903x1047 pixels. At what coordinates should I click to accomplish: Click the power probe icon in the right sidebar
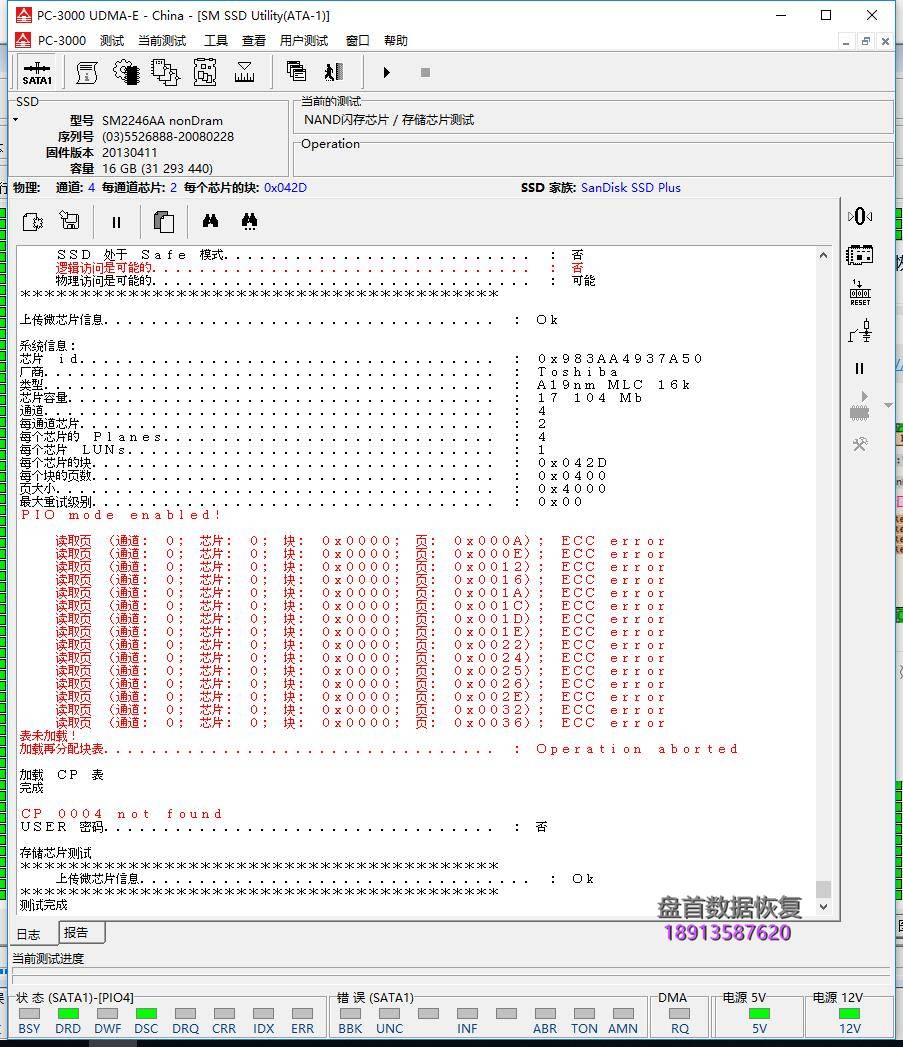point(860,331)
